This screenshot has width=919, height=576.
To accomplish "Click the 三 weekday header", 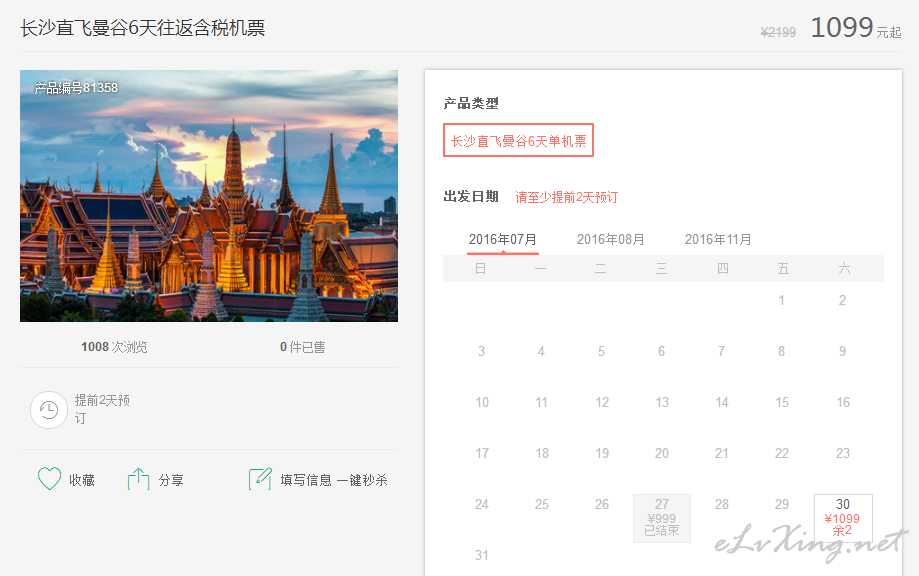I will point(662,269).
